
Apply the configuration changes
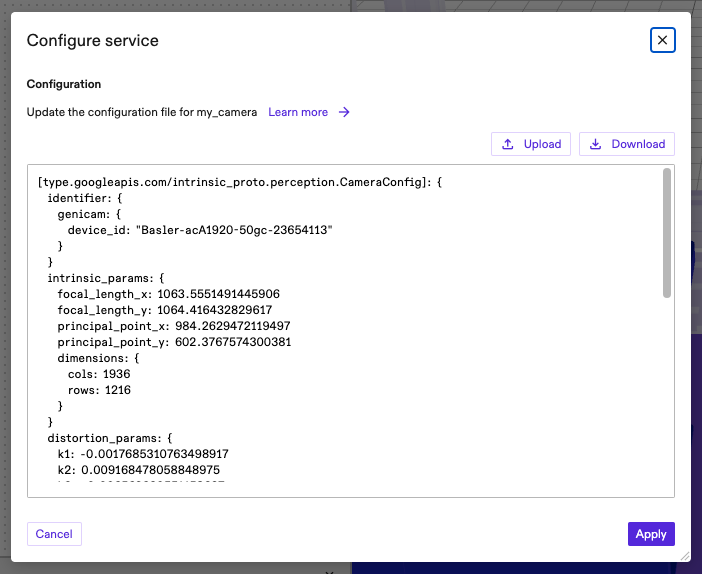click(x=651, y=534)
